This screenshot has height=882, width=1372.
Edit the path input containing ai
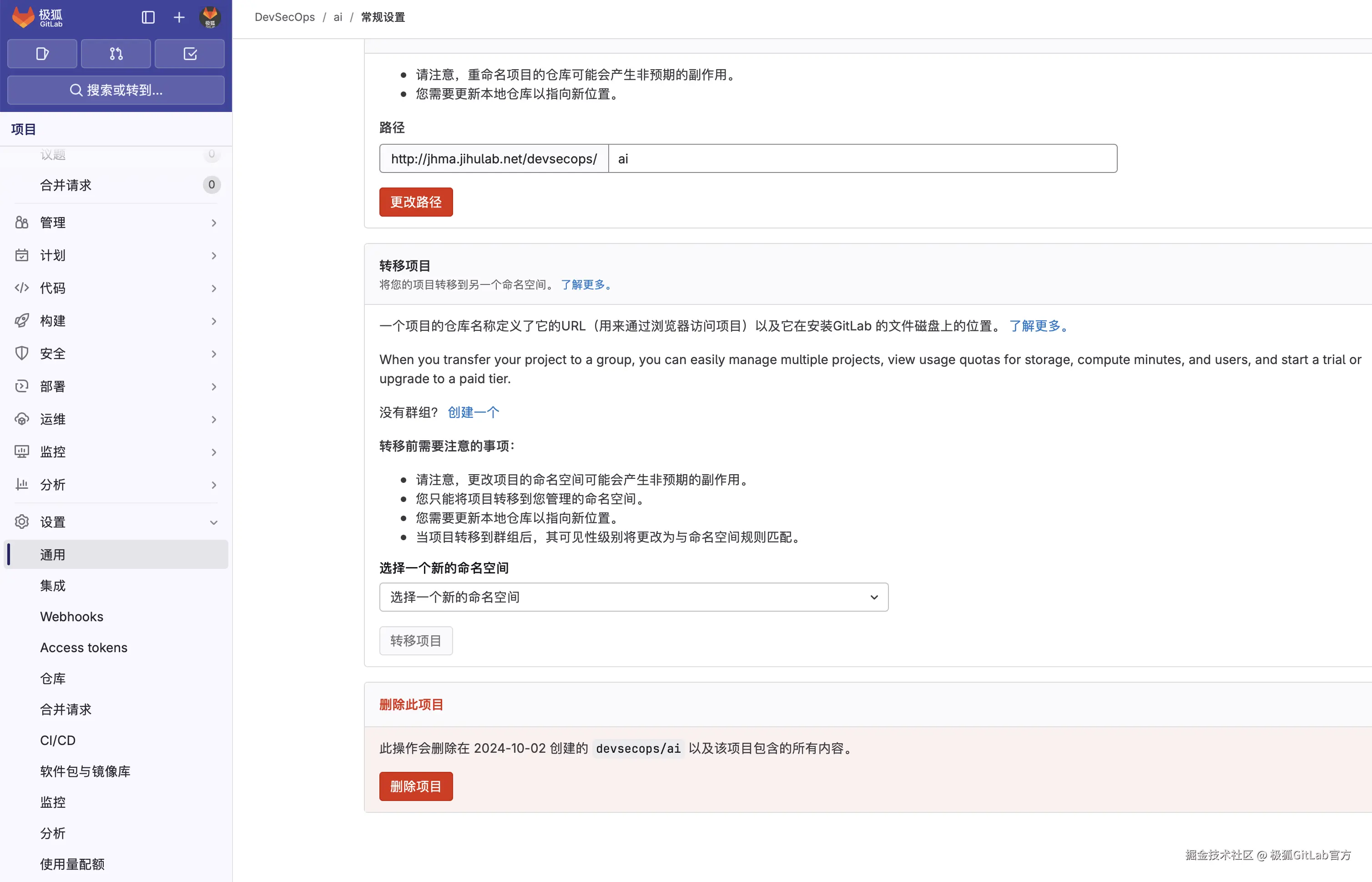pos(858,159)
